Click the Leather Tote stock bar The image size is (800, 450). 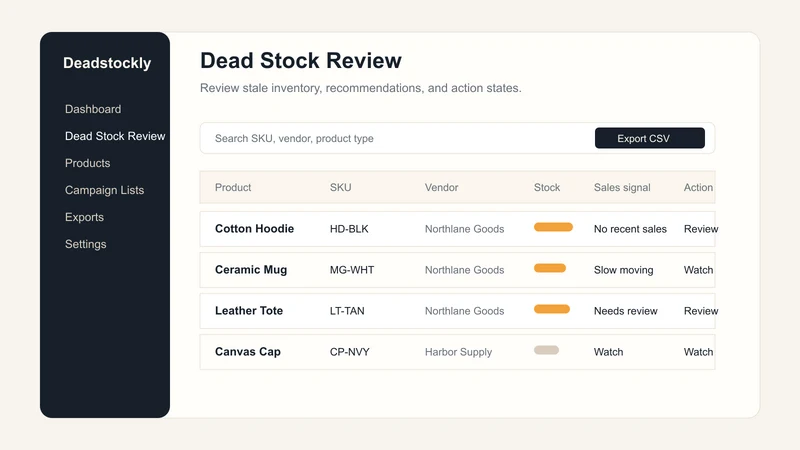pos(552,309)
